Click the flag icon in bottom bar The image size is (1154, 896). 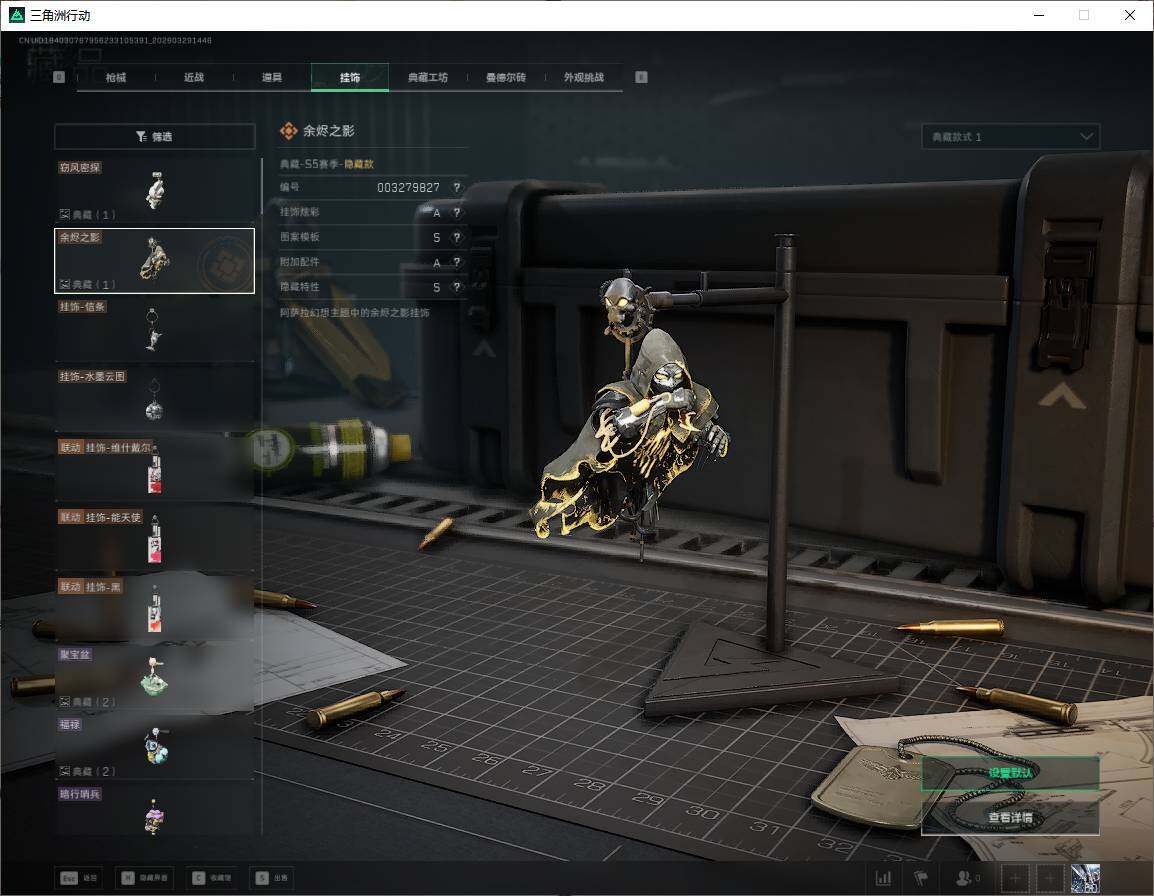(921, 878)
